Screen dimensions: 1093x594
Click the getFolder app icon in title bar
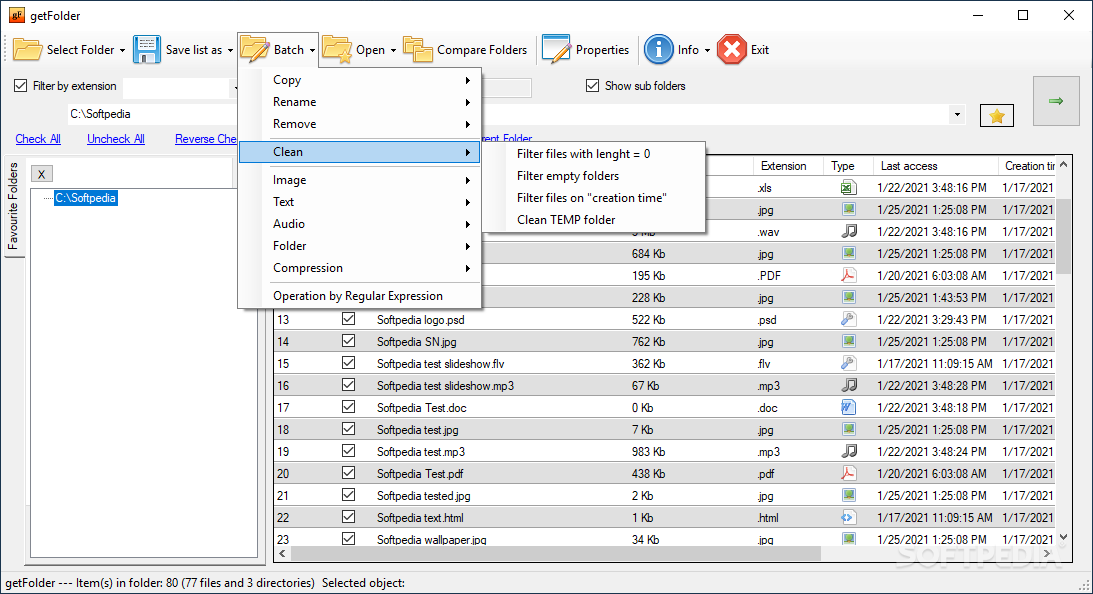[x=17, y=15]
